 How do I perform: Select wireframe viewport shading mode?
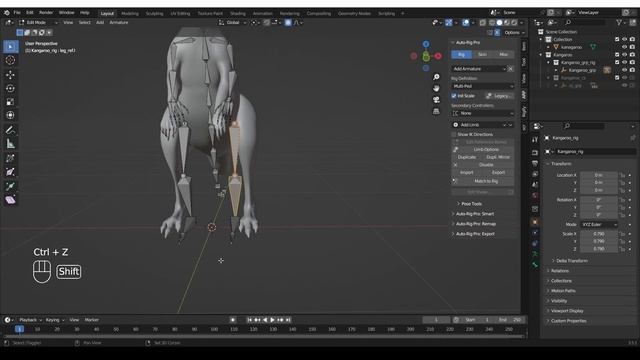(x=492, y=22)
